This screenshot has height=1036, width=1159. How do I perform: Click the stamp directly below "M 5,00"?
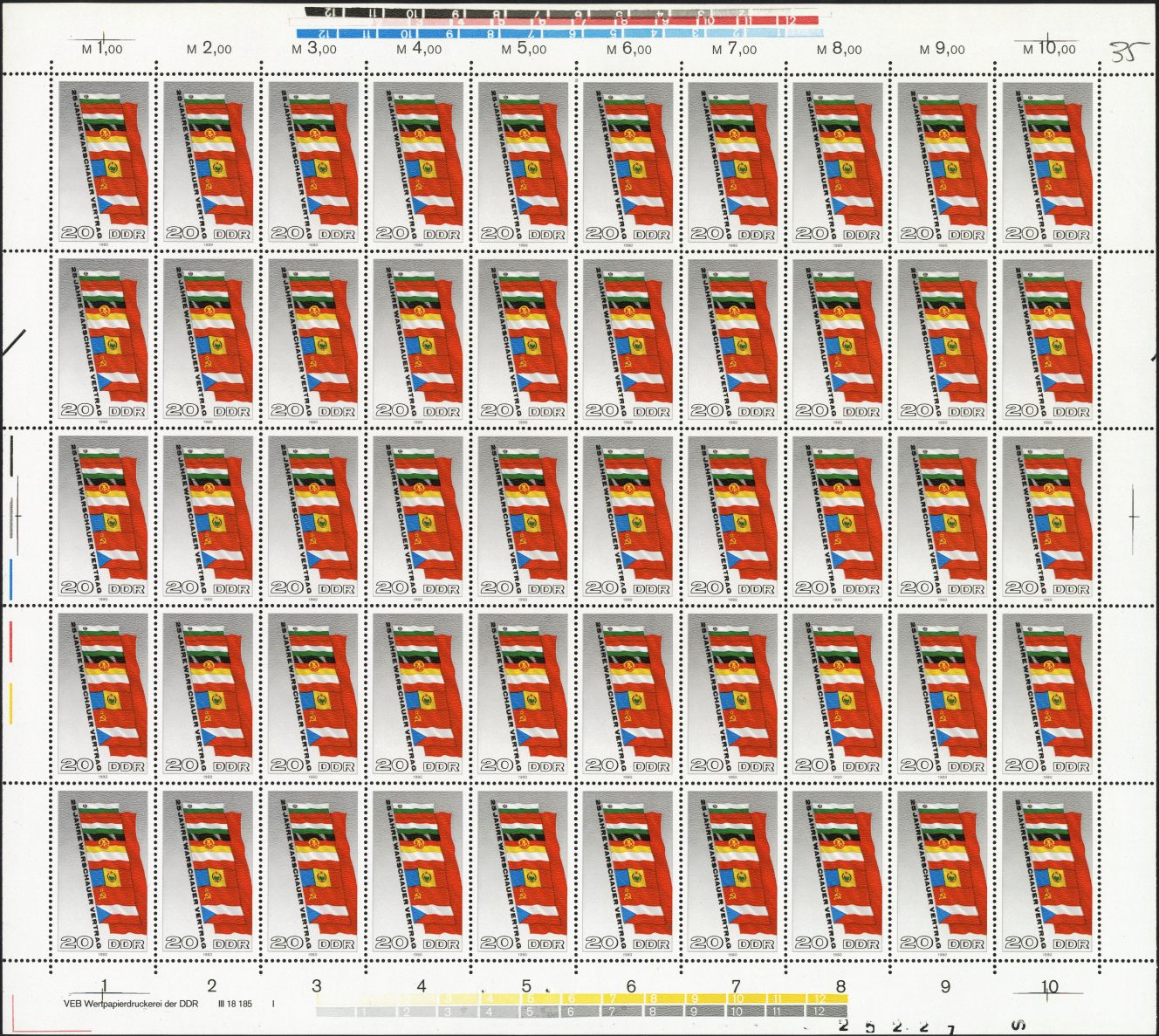point(524,163)
